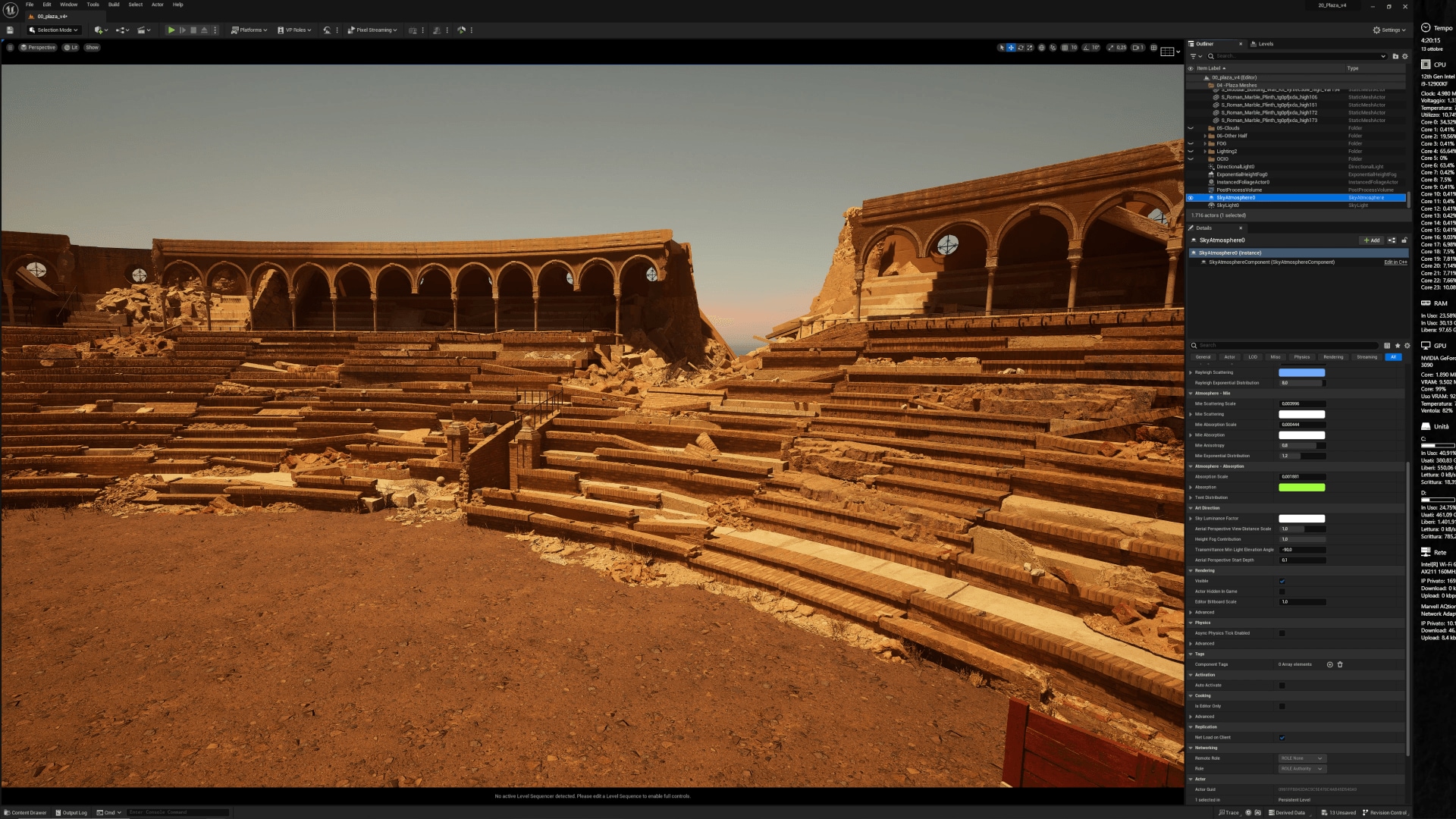The height and width of the screenshot is (819, 1456).
Task: Click the Edit in C++ link
Action: tap(1395, 262)
